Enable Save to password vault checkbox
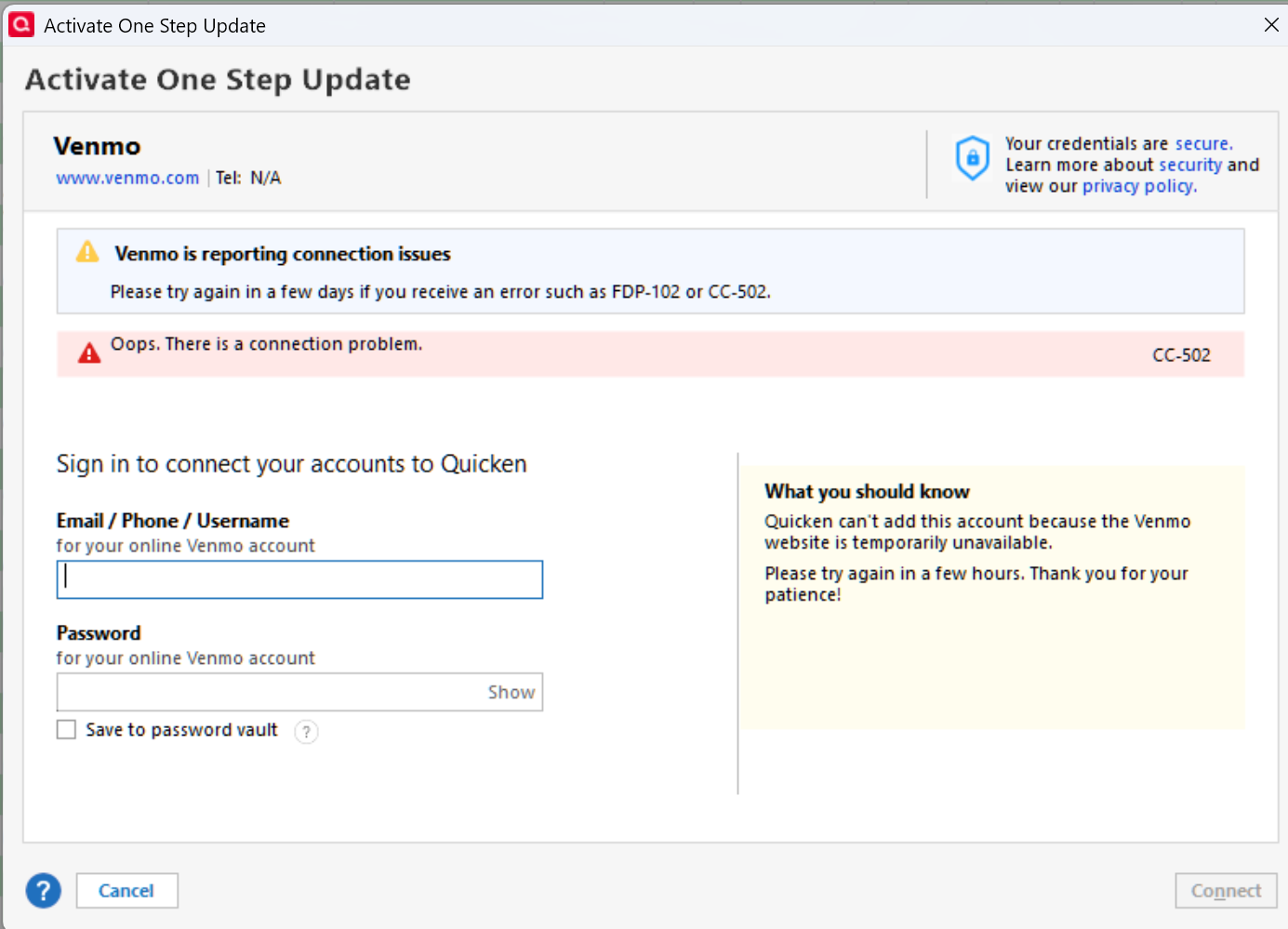The width and height of the screenshot is (1288, 929). pos(66,730)
